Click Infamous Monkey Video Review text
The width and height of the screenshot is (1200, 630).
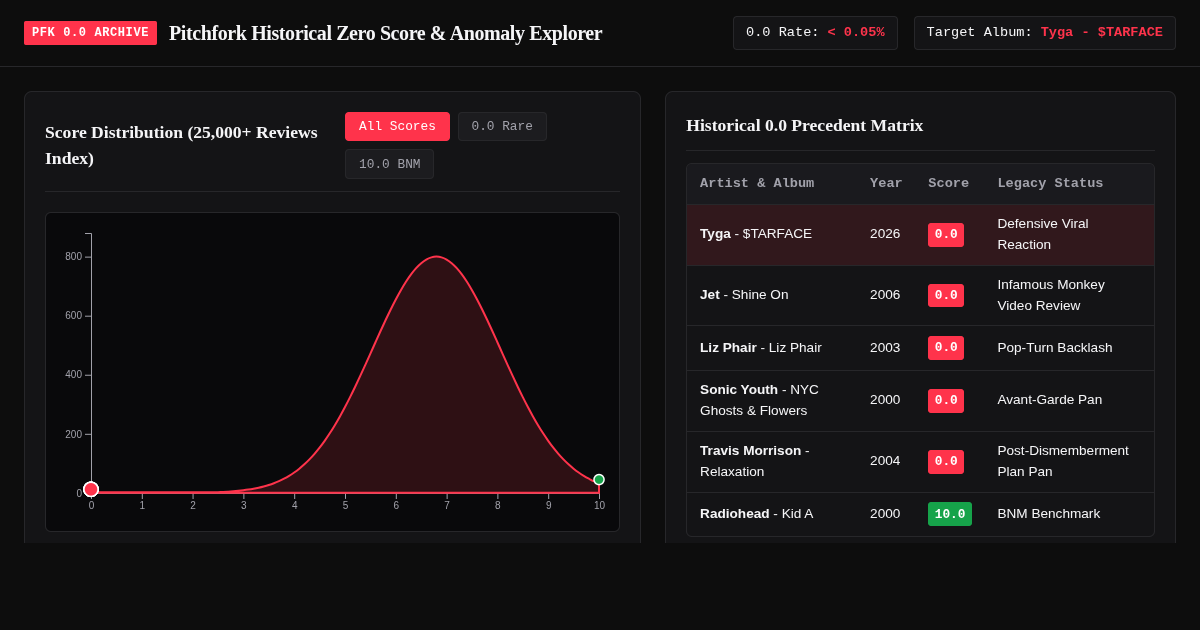tap(1051, 295)
